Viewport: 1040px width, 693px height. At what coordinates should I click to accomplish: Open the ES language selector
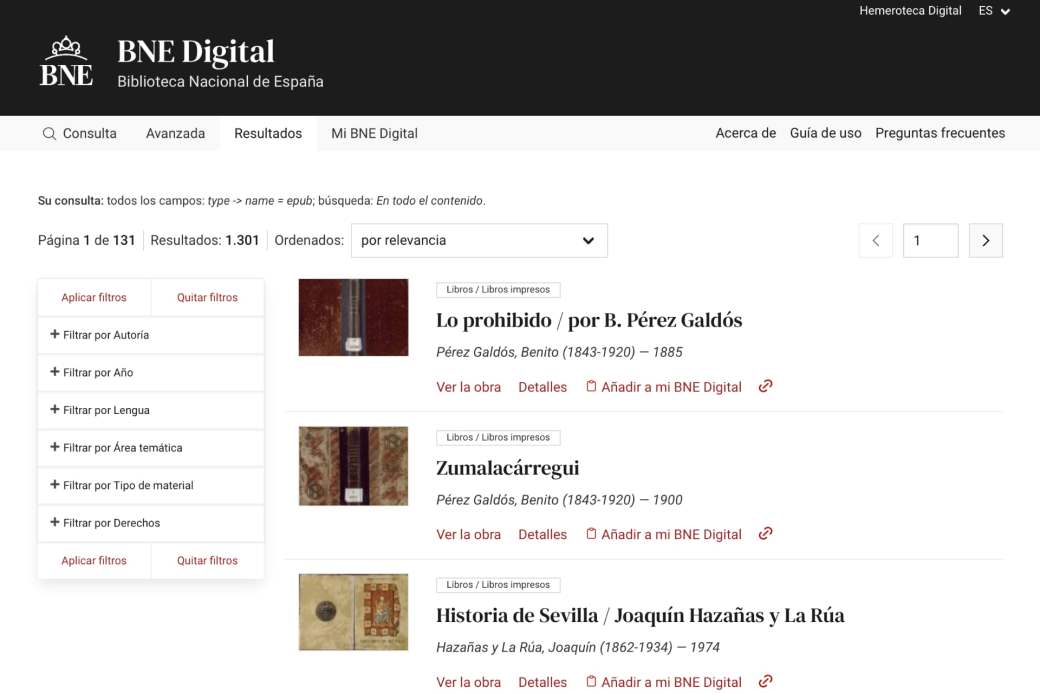tap(993, 11)
